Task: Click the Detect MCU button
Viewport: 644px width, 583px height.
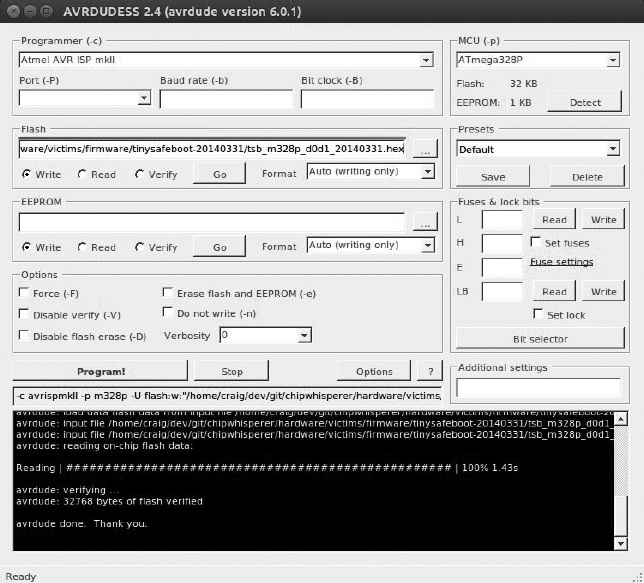Action: tap(585, 102)
